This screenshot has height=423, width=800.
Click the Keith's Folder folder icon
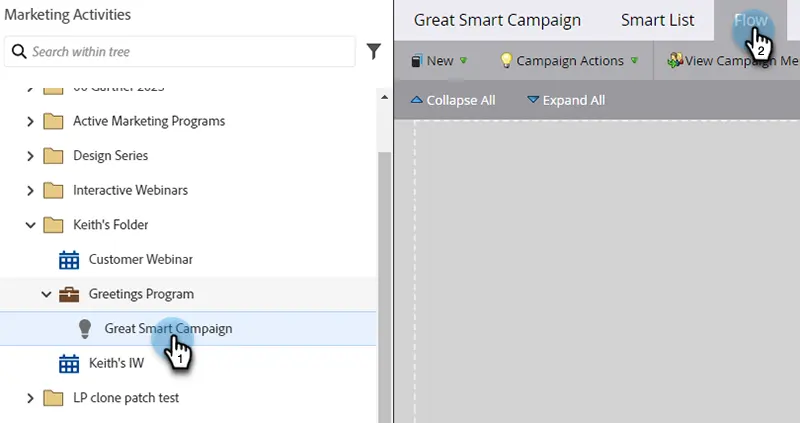point(53,225)
